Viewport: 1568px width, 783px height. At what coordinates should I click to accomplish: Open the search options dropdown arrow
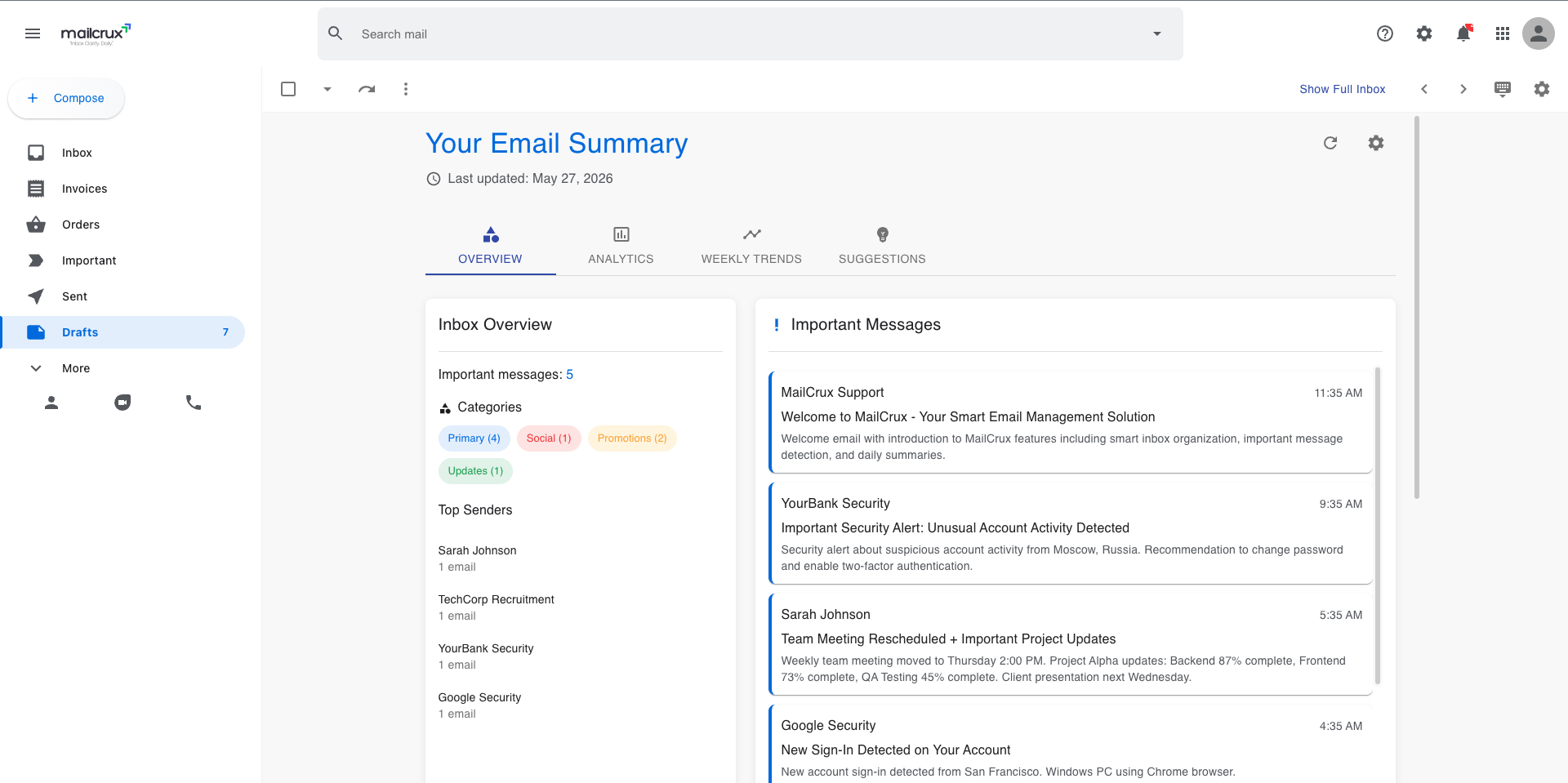pos(1157,33)
